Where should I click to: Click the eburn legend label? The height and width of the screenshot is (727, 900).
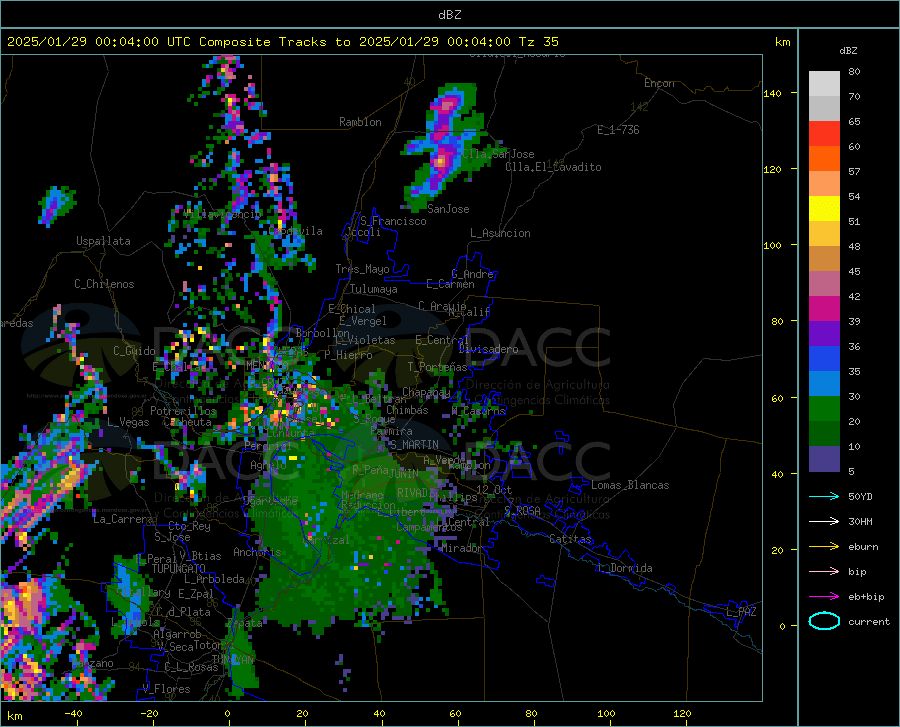click(863, 546)
